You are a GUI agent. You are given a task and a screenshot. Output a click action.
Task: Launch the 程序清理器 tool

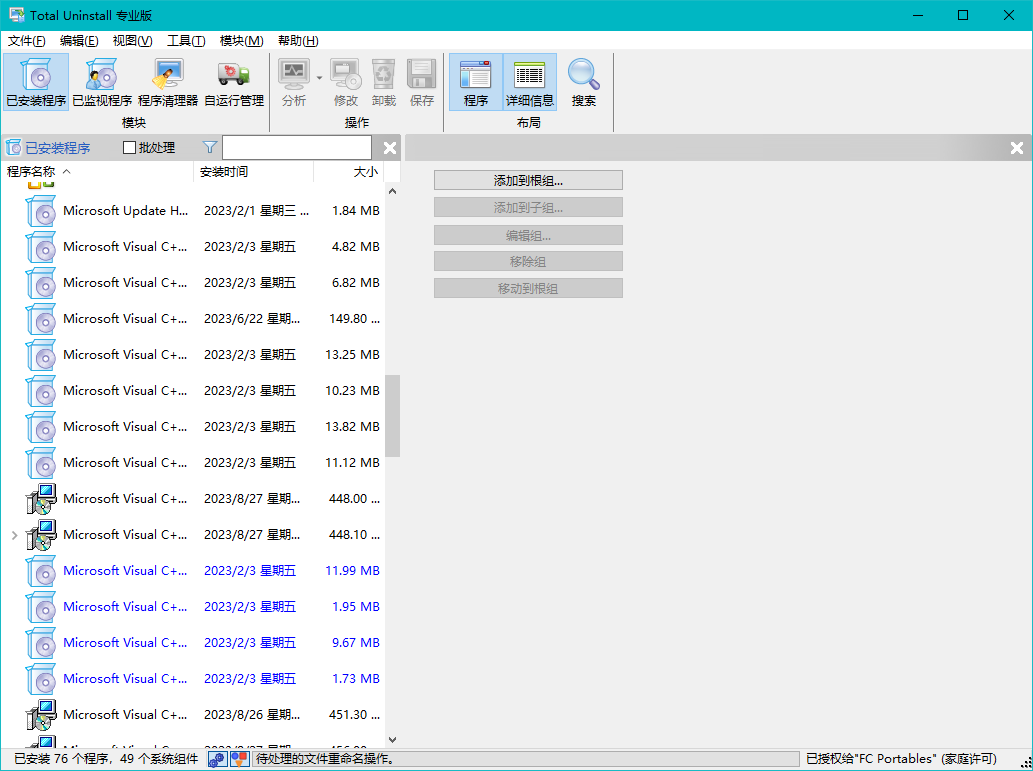coord(168,82)
